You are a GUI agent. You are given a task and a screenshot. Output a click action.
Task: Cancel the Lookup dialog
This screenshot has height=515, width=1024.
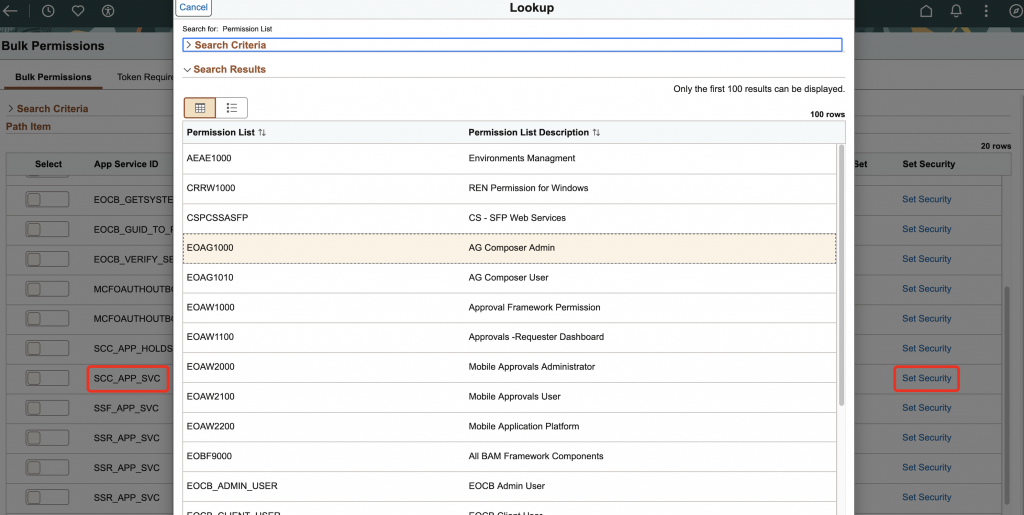point(193,7)
